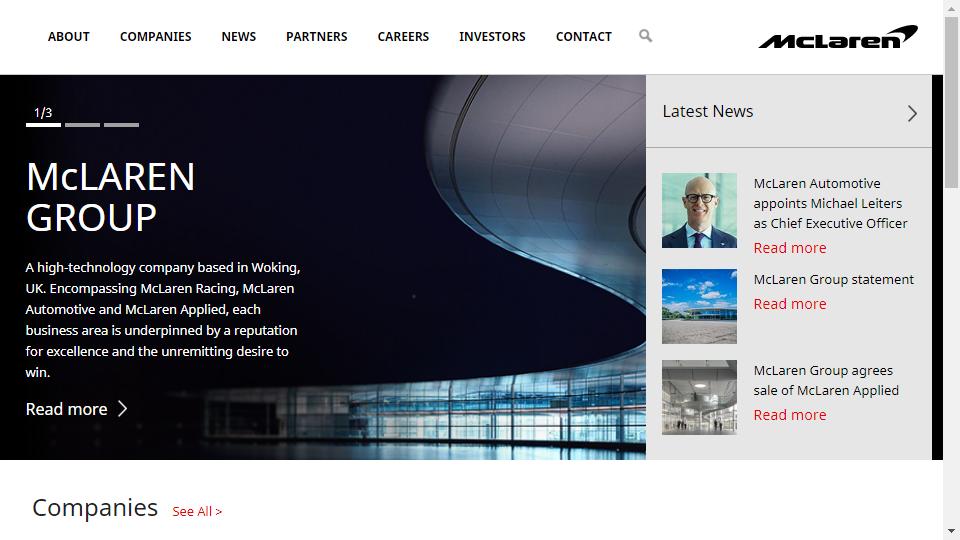Open the Investors menu item
Screen dimensions: 960x540
(492, 37)
